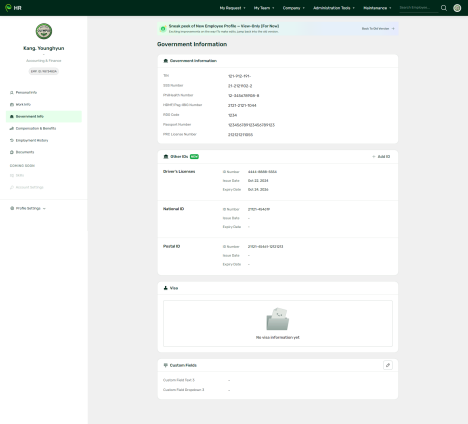Click the employee ID badge
This screenshot has height=424, width=468.
point(44,71)
